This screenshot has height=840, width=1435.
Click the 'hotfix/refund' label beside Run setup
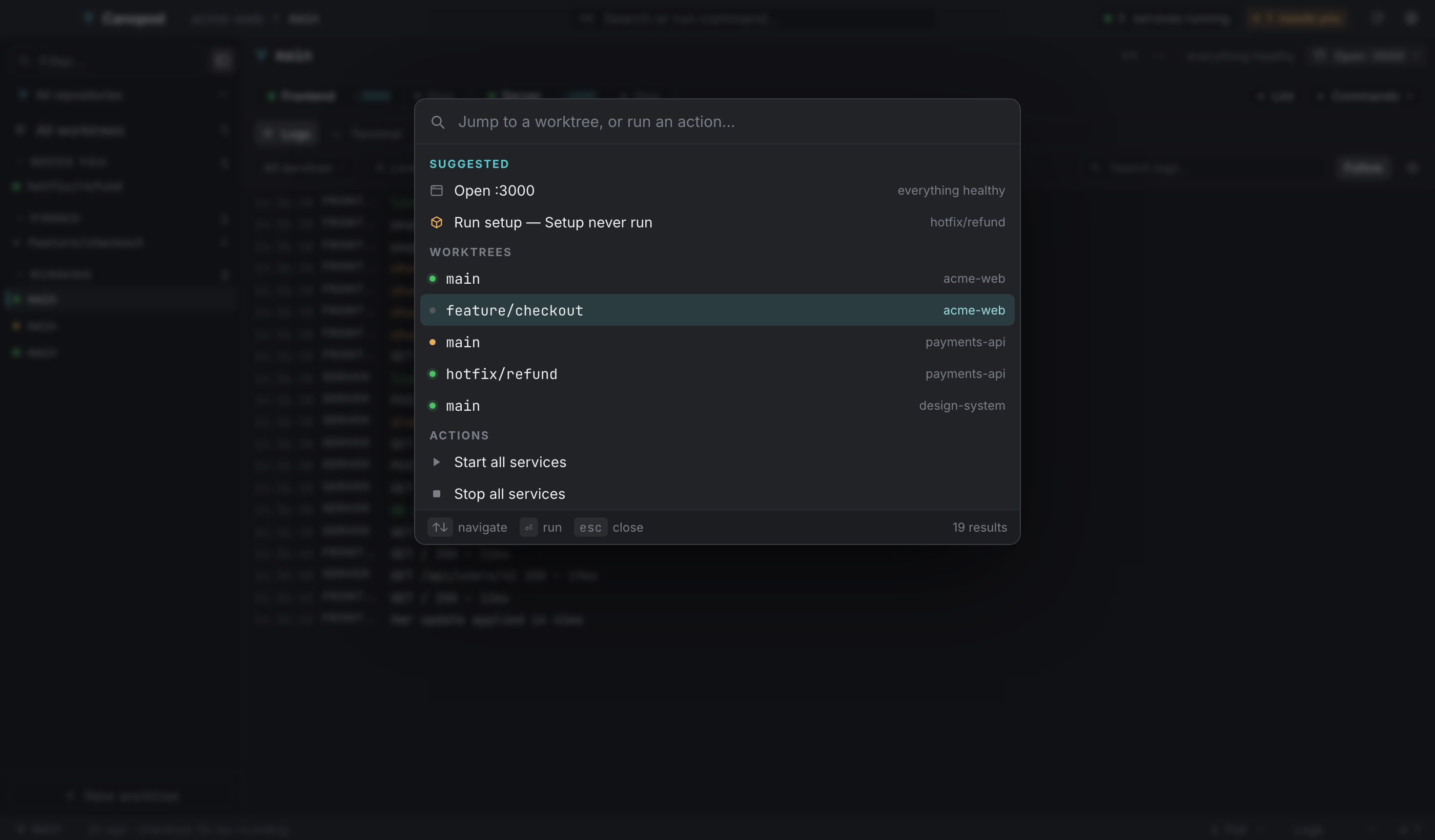[x=967, y=222]
